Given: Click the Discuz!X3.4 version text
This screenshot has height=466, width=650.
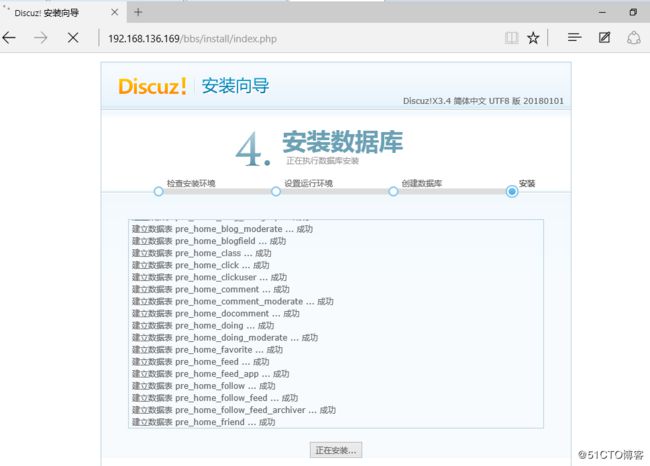Looking at the screenshot, I should coord(483,101).
